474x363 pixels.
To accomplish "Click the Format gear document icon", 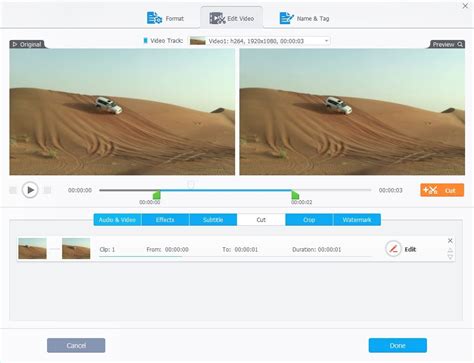I will click(154, 18).
